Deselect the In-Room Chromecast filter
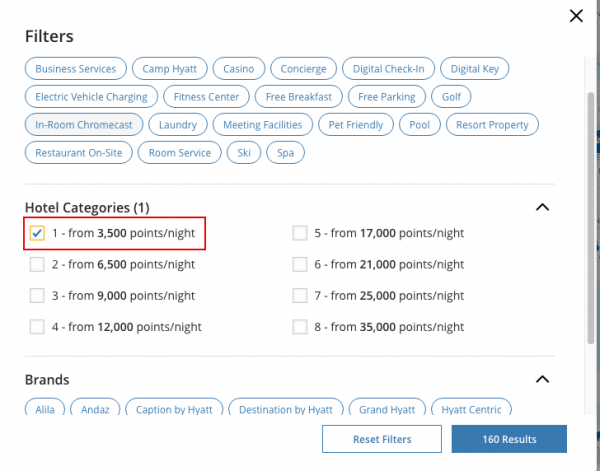Viewport: 600px width, 471px height. click(x=82, y=125)
